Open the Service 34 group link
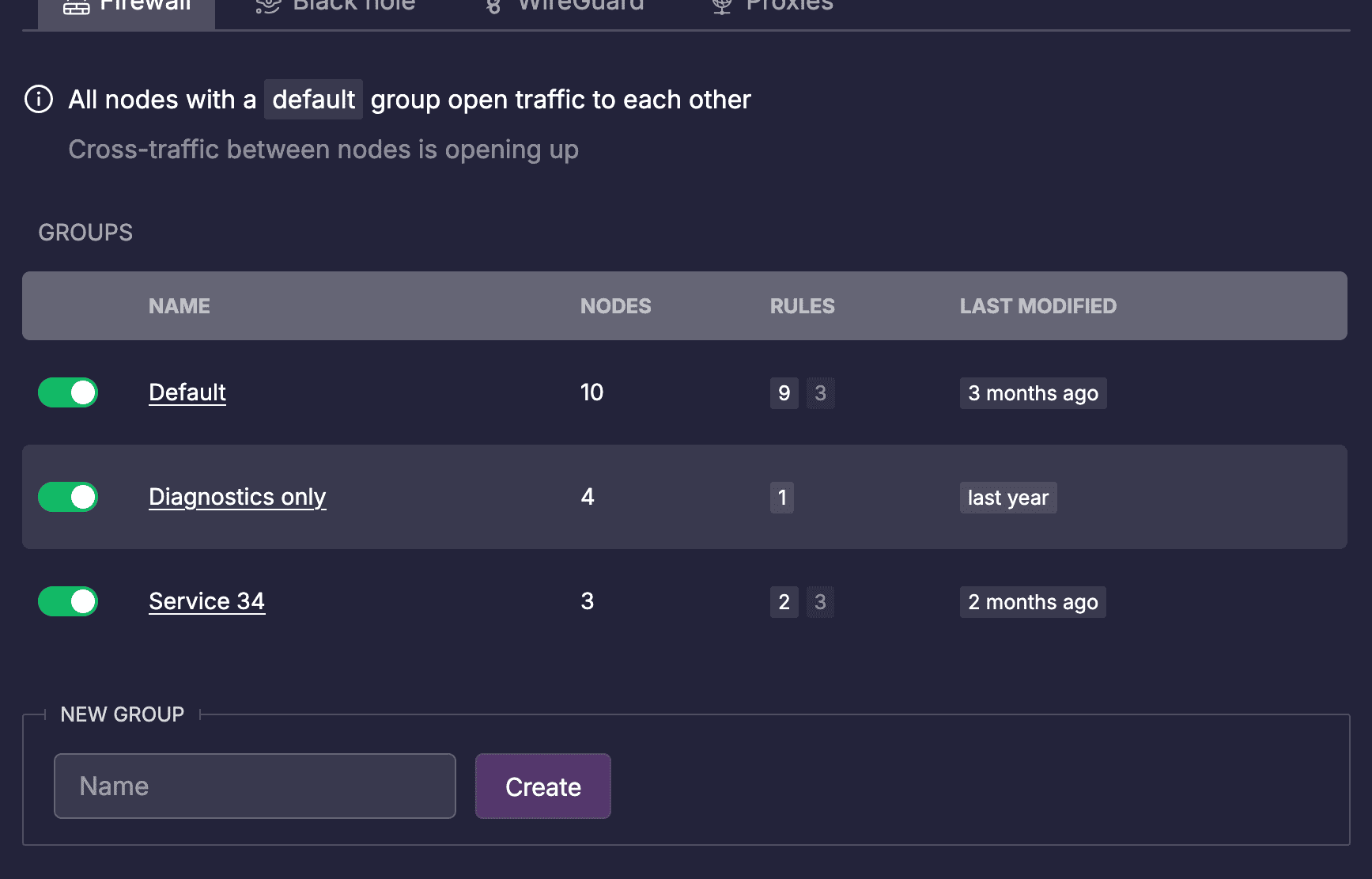The height and width of the screenshot is (879, 1372). pos(206,601)
